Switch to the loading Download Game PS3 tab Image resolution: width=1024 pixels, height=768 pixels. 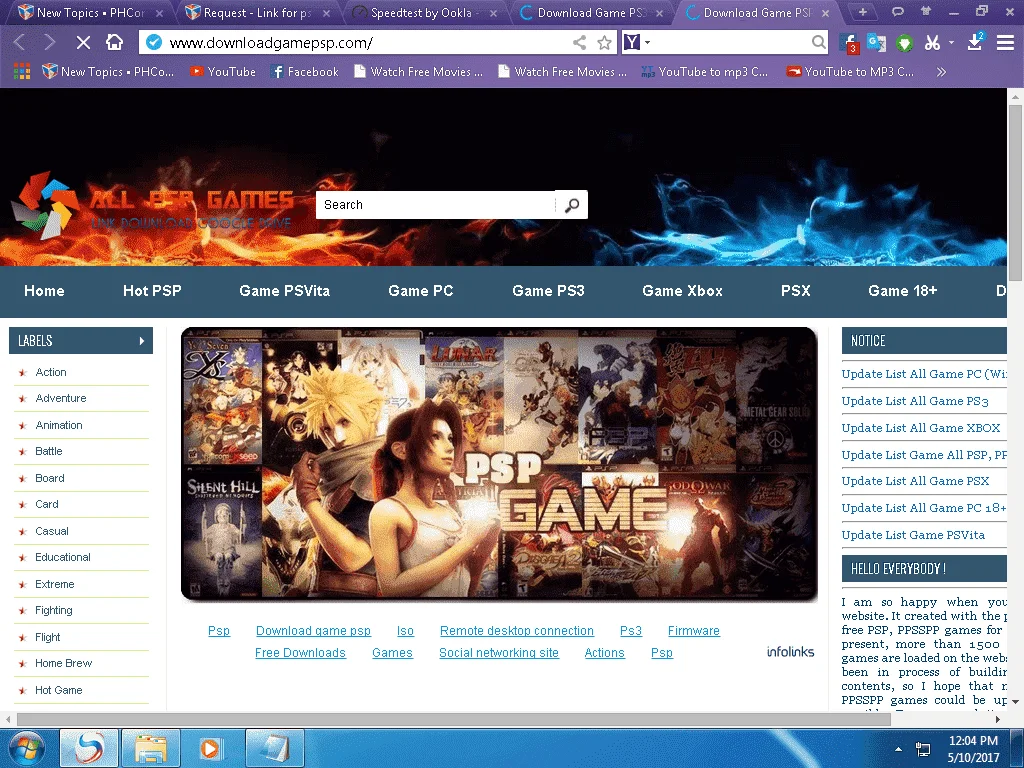(x=591, y=12)
